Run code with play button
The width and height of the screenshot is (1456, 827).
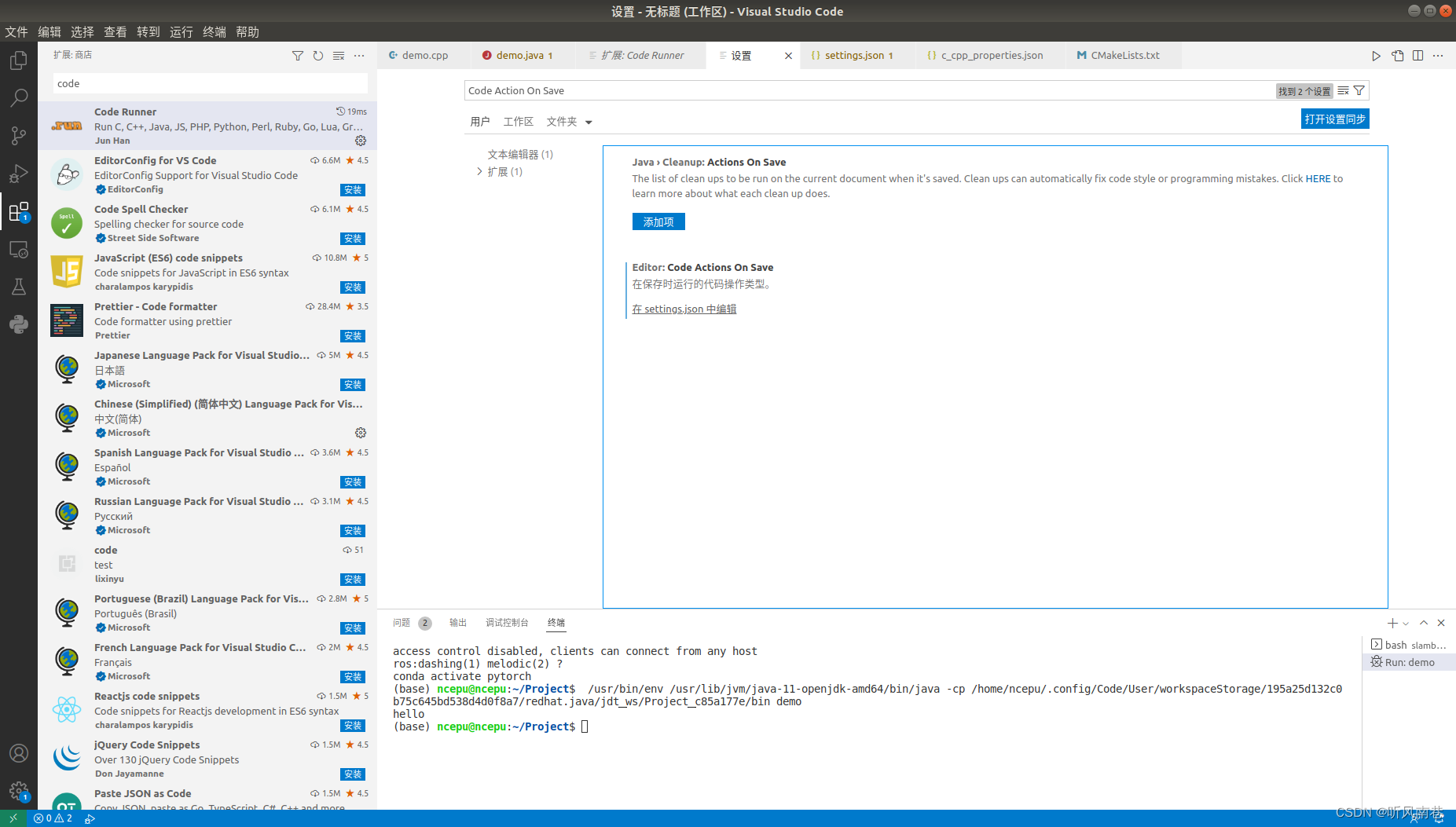click(x=1376, y=56)
